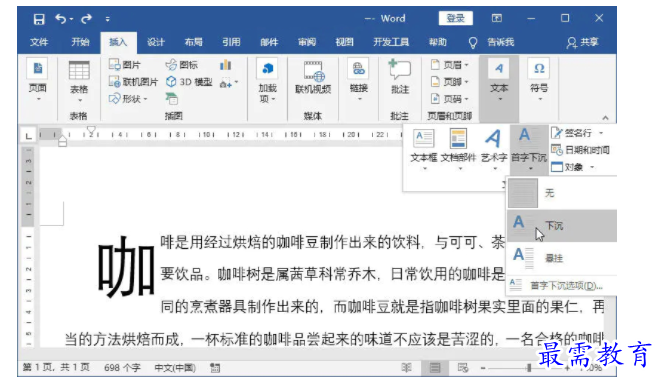Open ribbon display options icon
The width and height of the screenshot is (660, 386).
click(x=497, y=18)
